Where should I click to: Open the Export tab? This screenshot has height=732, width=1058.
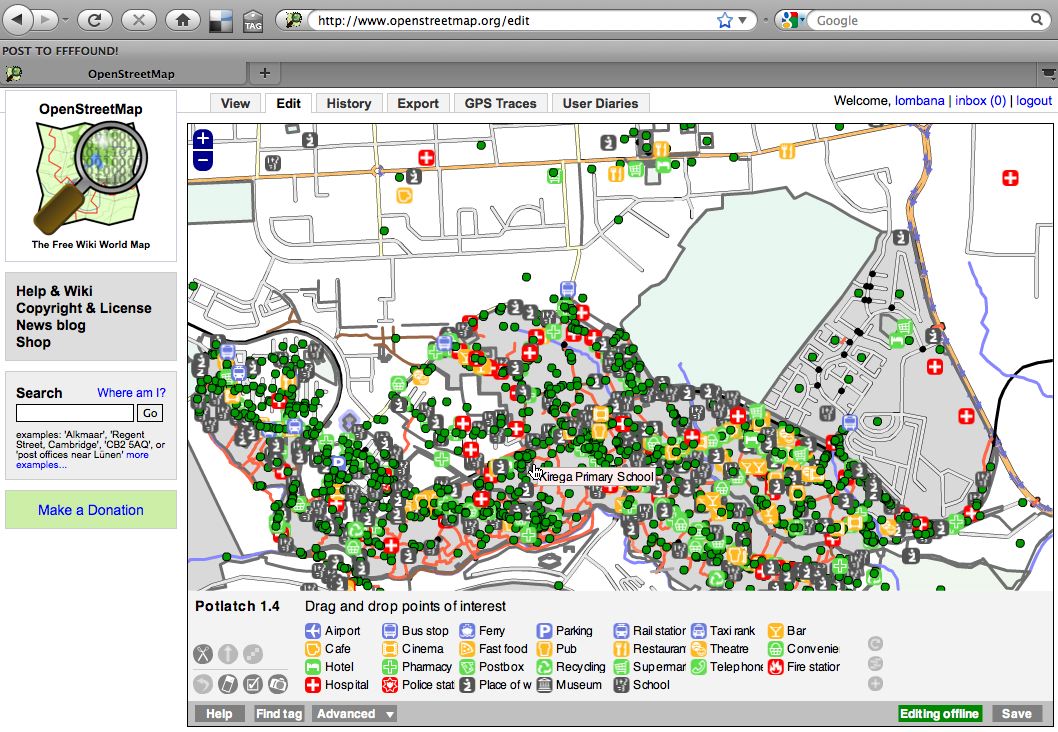418,103
